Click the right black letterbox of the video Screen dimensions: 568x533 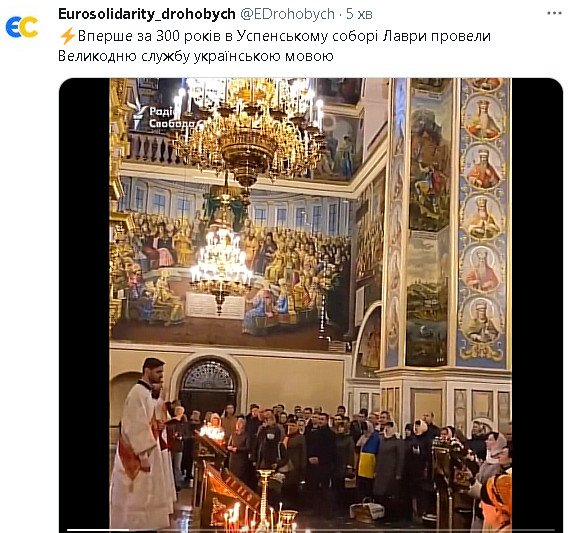click(x=537, y=304)
